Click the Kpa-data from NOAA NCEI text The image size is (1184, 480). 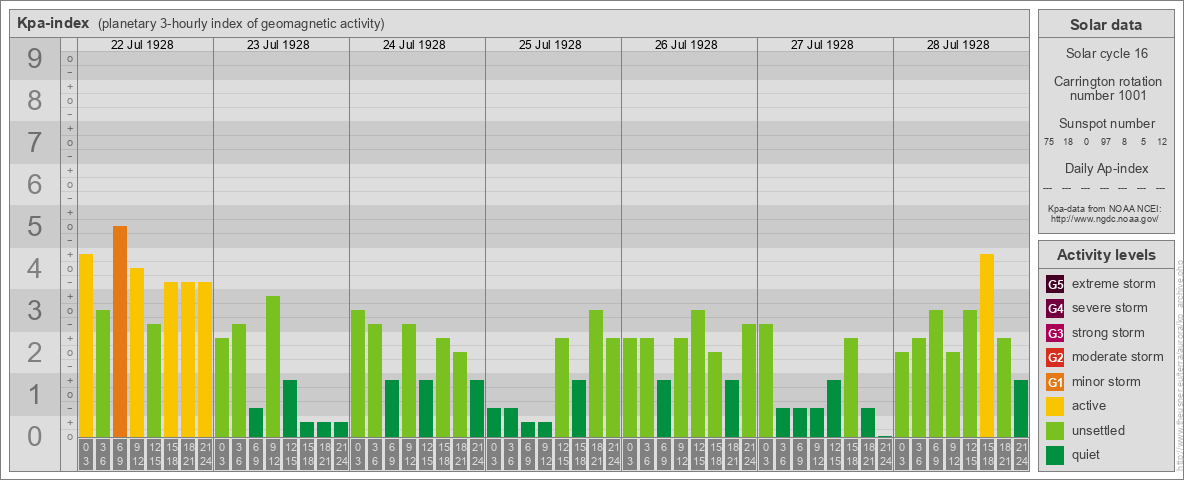click(x=1106, y=208)
